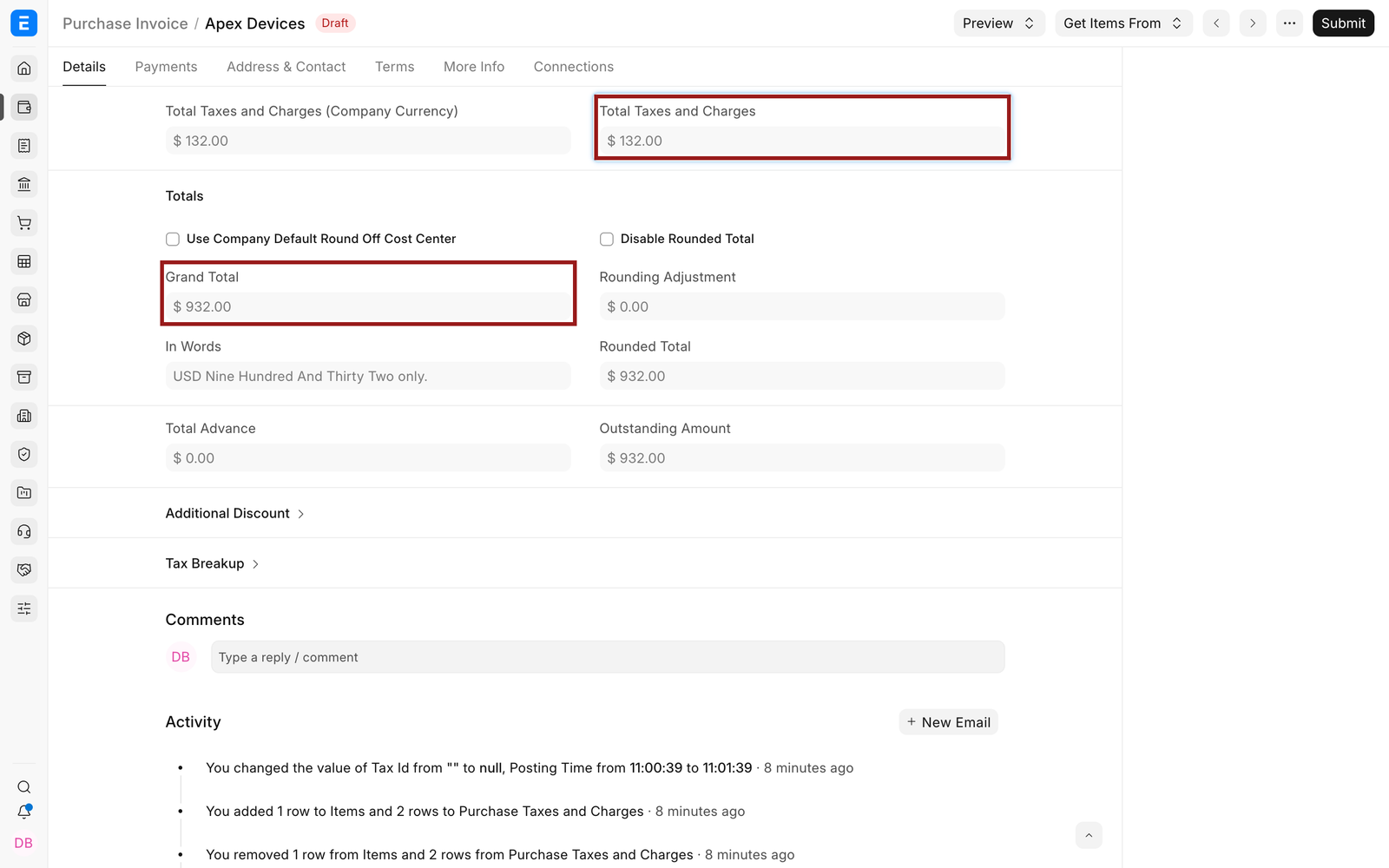This screenshot has height=868, width=1389.
Task: Click the Rounded Total field
Action: click(802, 376)
